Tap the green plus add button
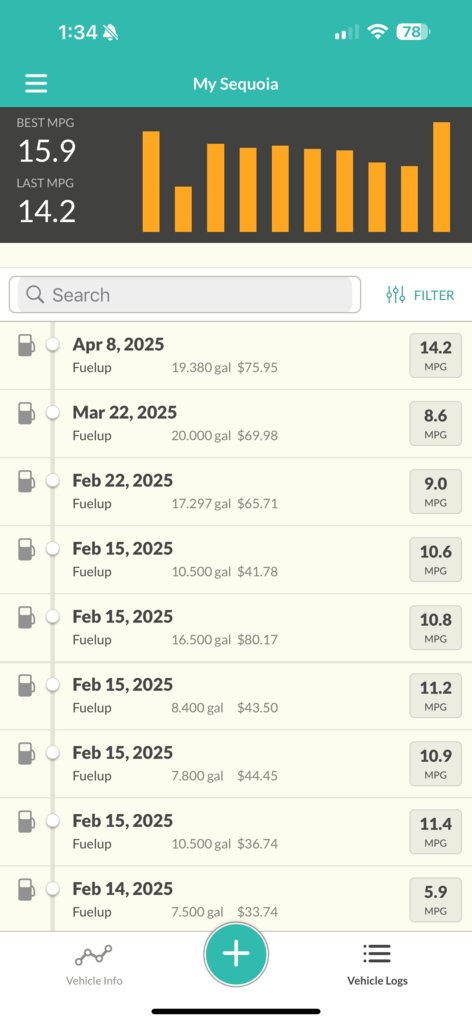The height and width of the screenshot is (1023, 472). click(236, 954)
